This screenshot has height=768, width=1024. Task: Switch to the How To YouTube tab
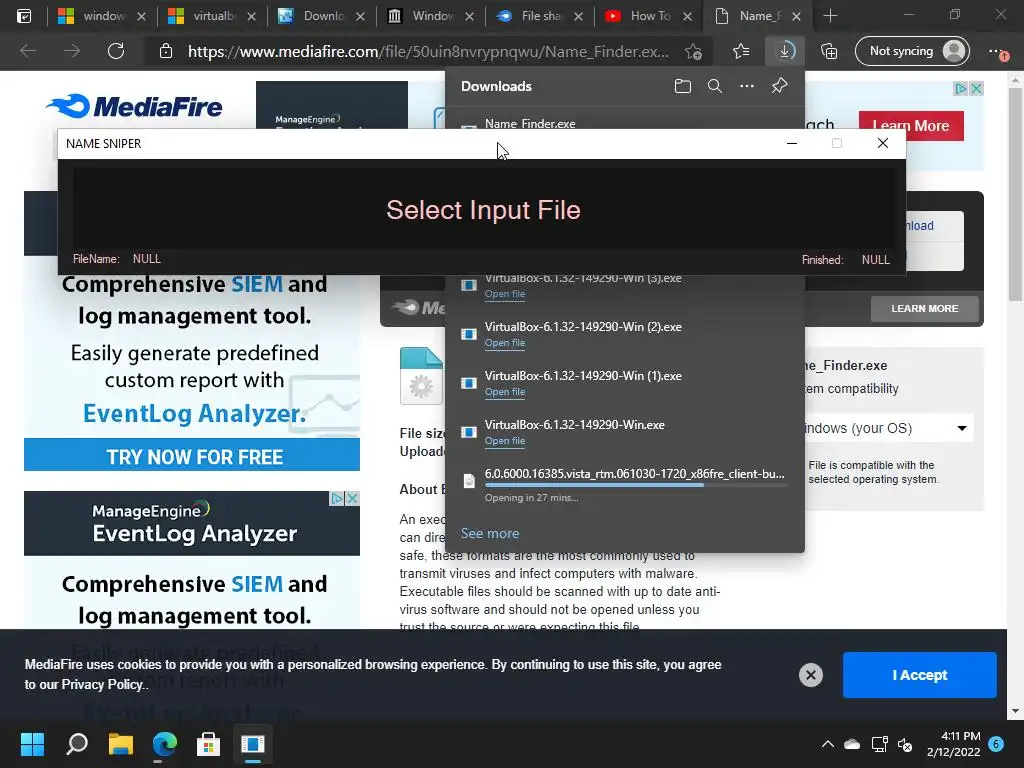pyautogui.click(x=650, y=16)
